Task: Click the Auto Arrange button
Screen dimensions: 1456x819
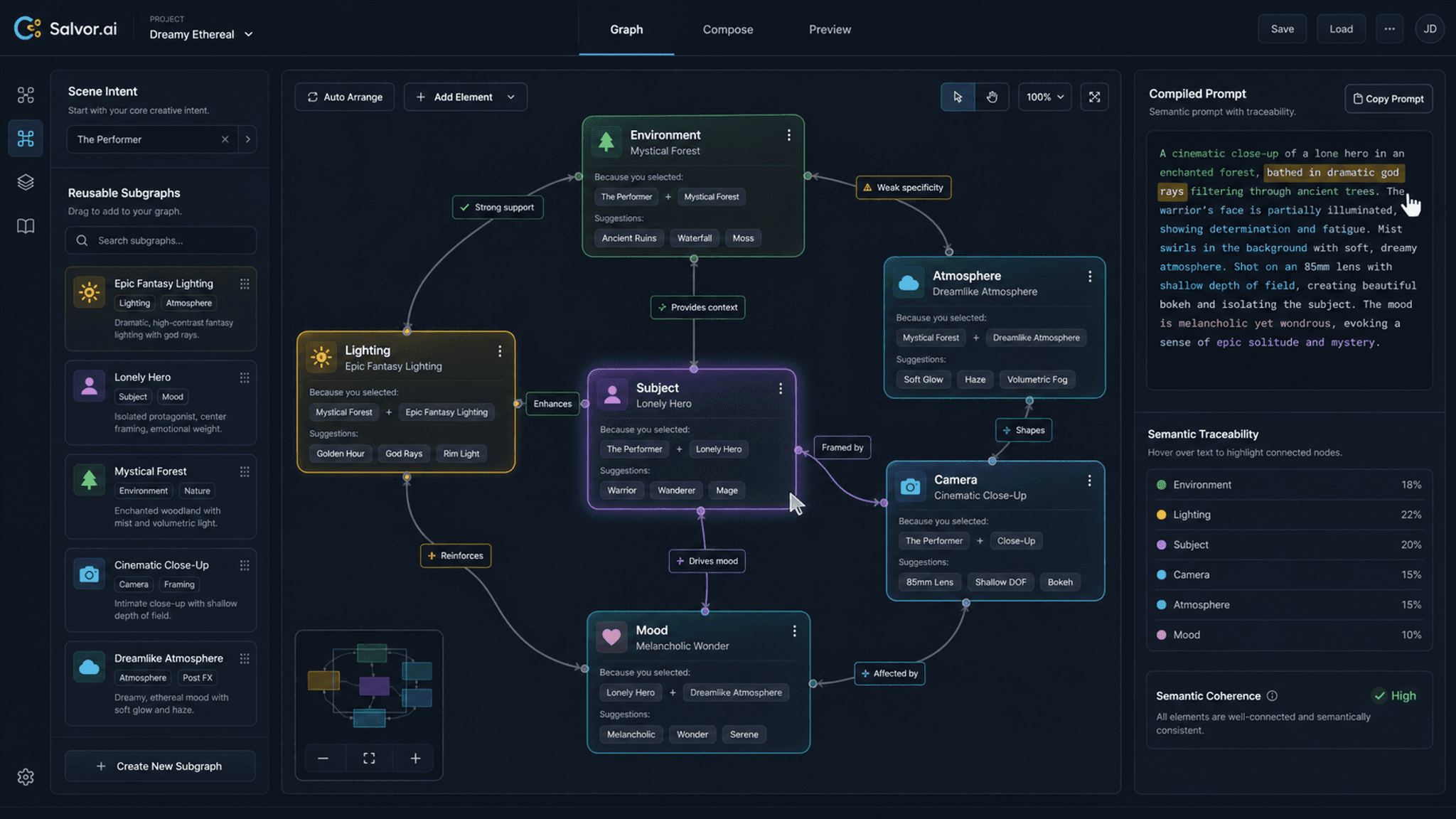Action: pos(345,97)
